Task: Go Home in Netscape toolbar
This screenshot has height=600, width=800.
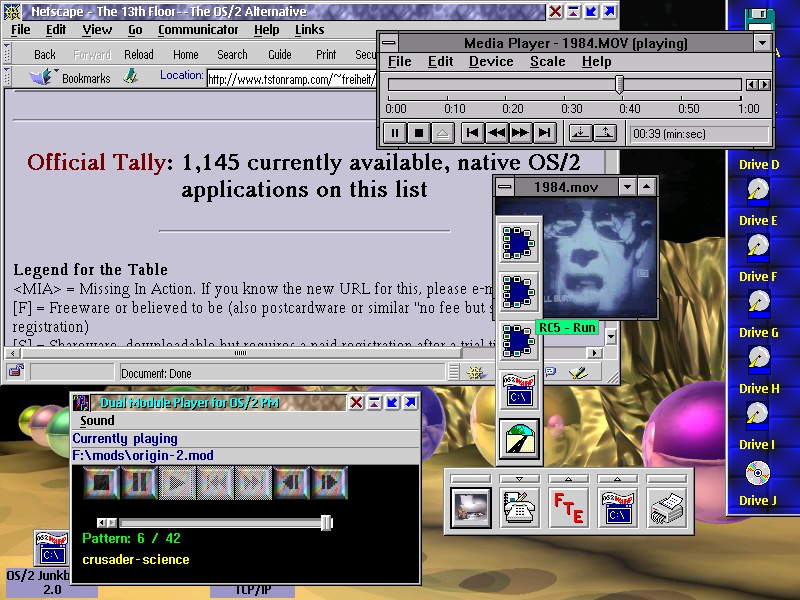Action: pos(186,55)
